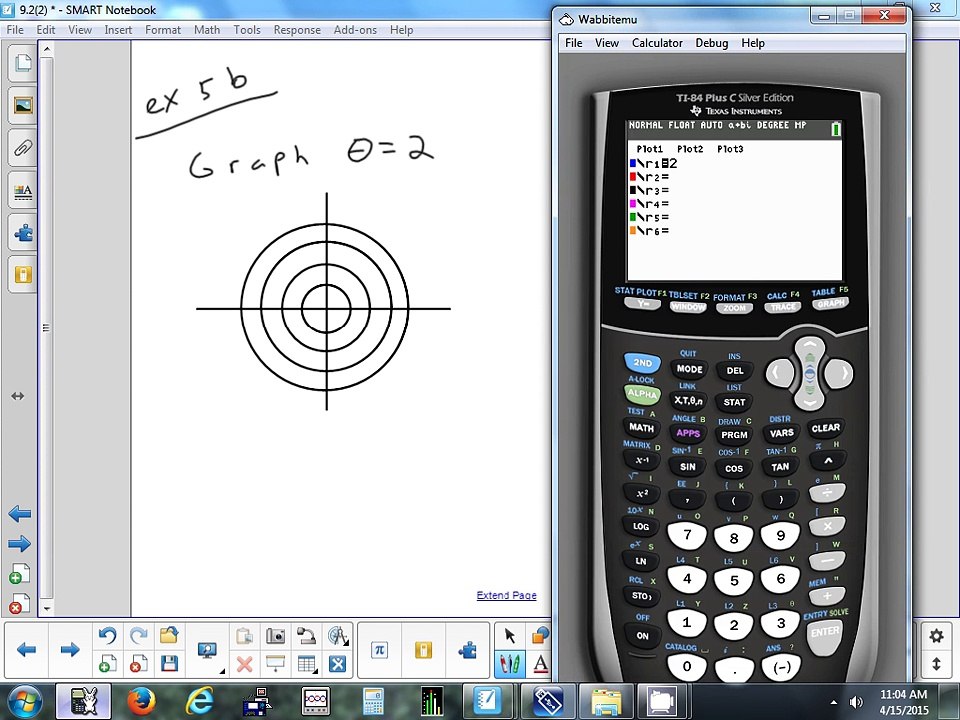960x720 pixels.
Task: Click the X,T,θ,n key
Action: [x=689, y=400]
